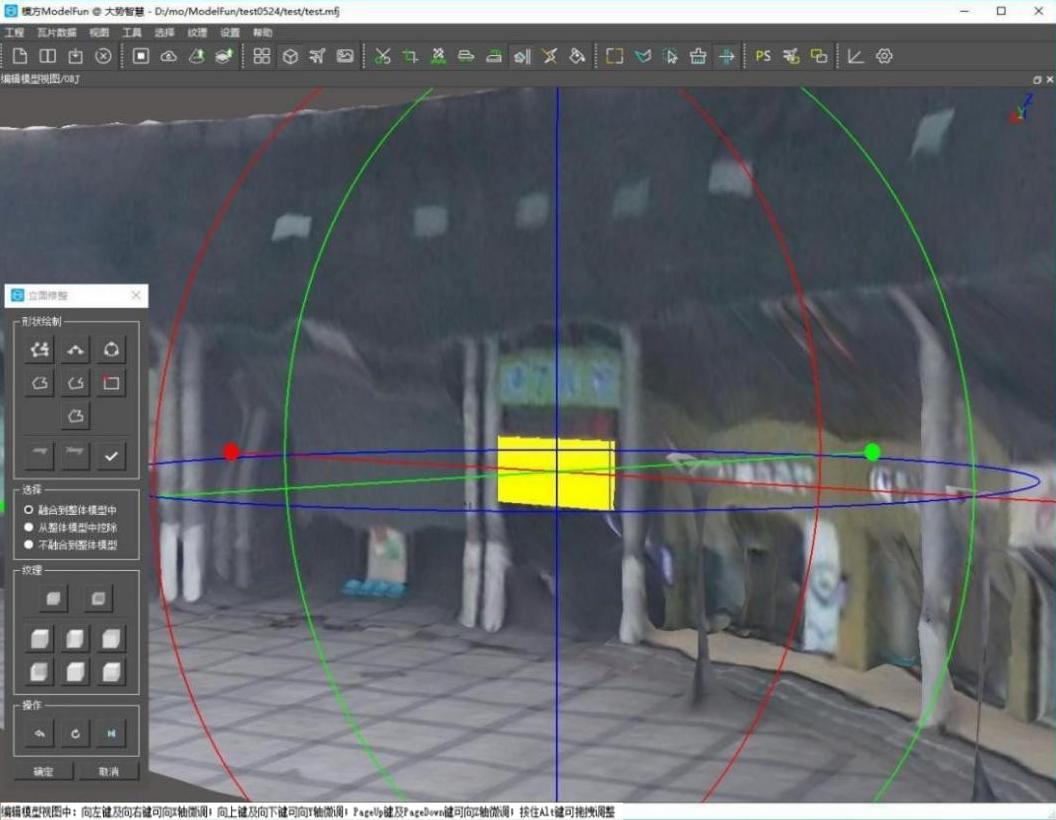Click the yellow selected facade rectangle
The height and width of the screenshot is (820, 1056).
556,473
